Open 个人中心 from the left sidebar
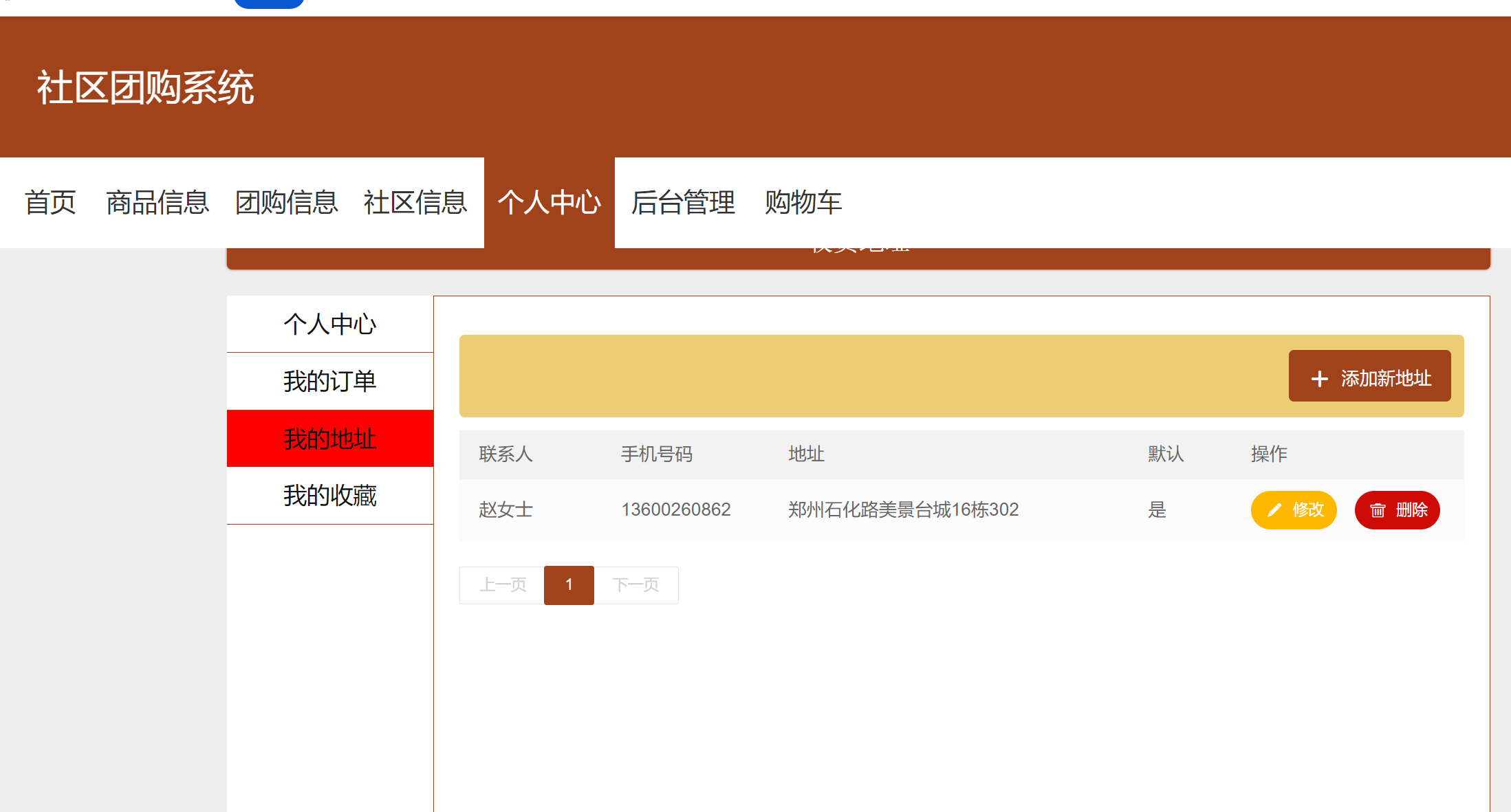 330,324
